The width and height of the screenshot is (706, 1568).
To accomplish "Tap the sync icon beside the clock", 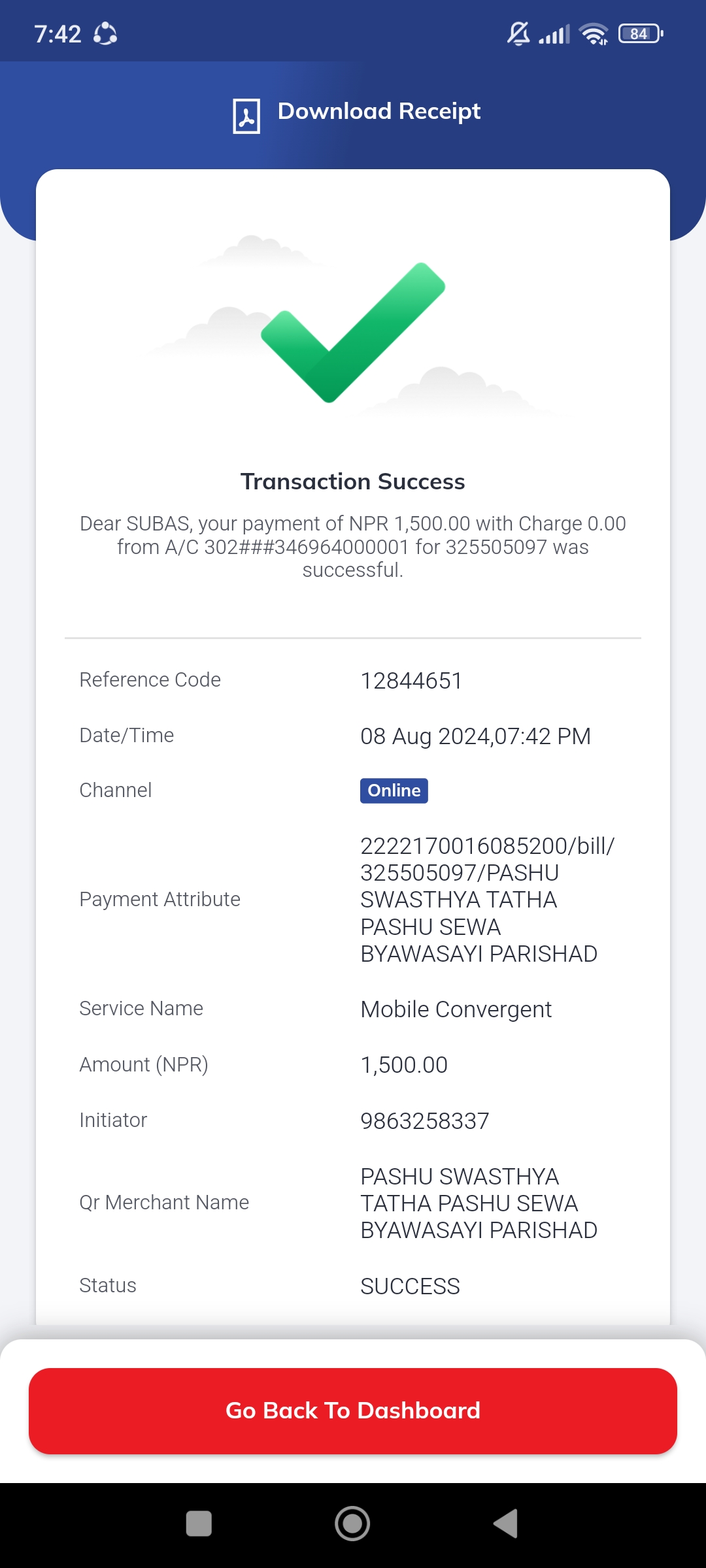I will pos(105,33).
